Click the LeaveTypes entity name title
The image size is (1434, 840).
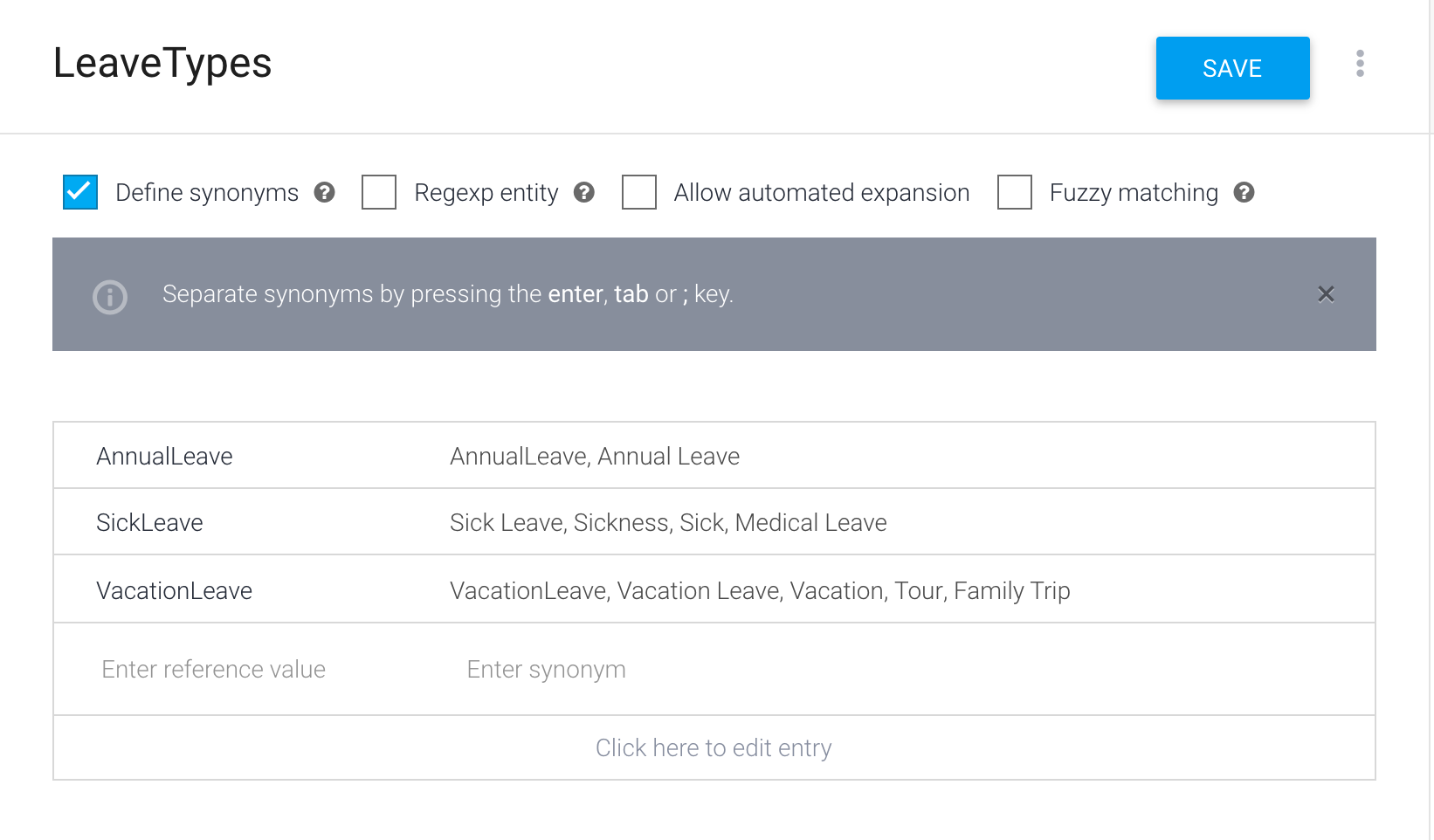pyautogui.click(x=162, y=63)
